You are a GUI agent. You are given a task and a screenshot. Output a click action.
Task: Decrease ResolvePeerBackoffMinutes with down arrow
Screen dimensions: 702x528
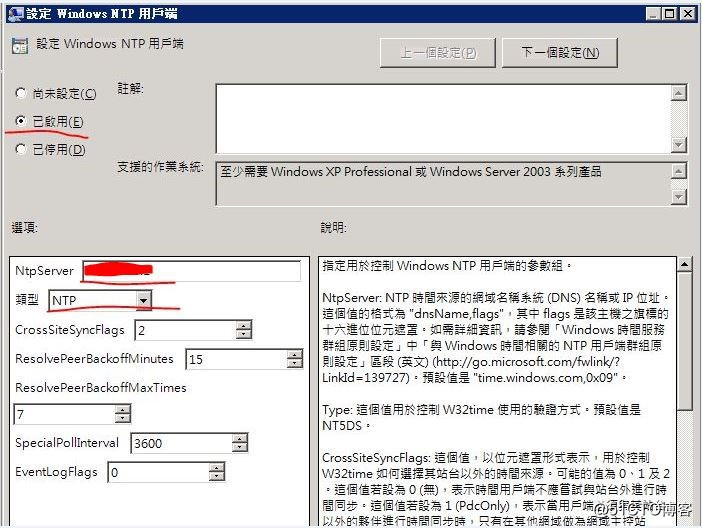(295, 364)
